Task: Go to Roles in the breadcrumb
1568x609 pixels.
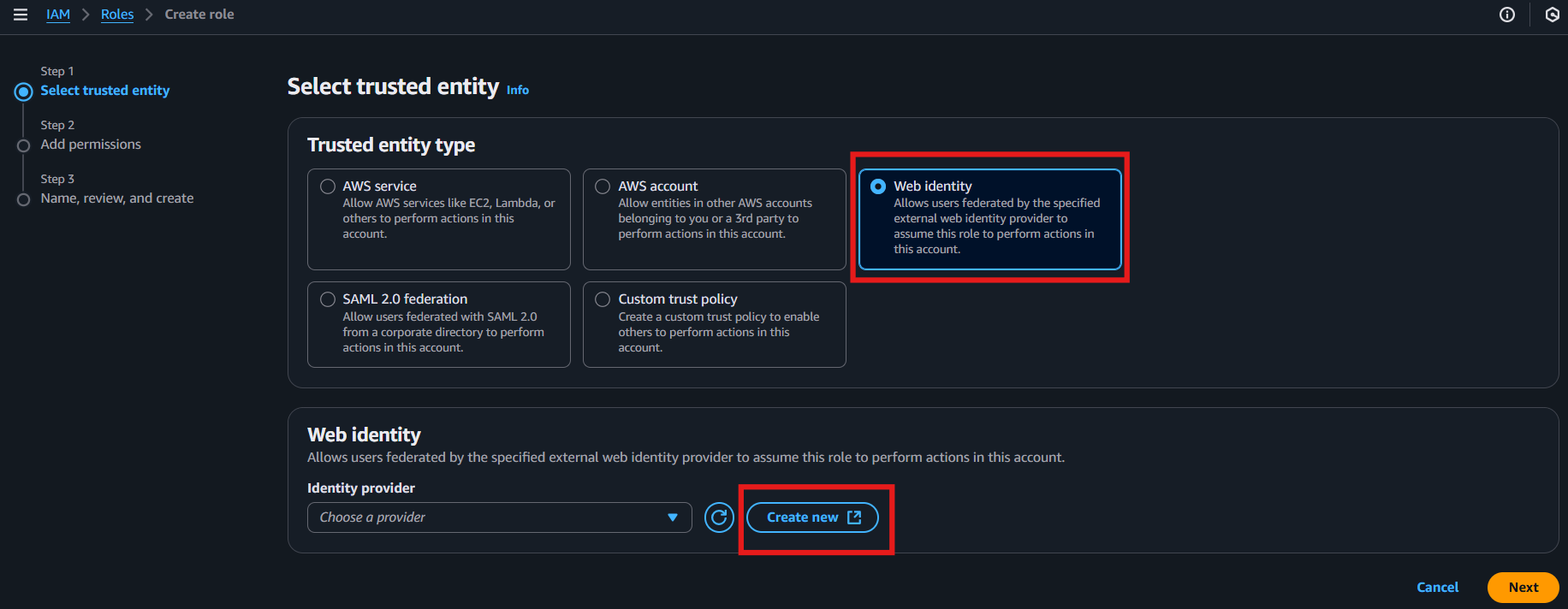Action: pos(117,15)
